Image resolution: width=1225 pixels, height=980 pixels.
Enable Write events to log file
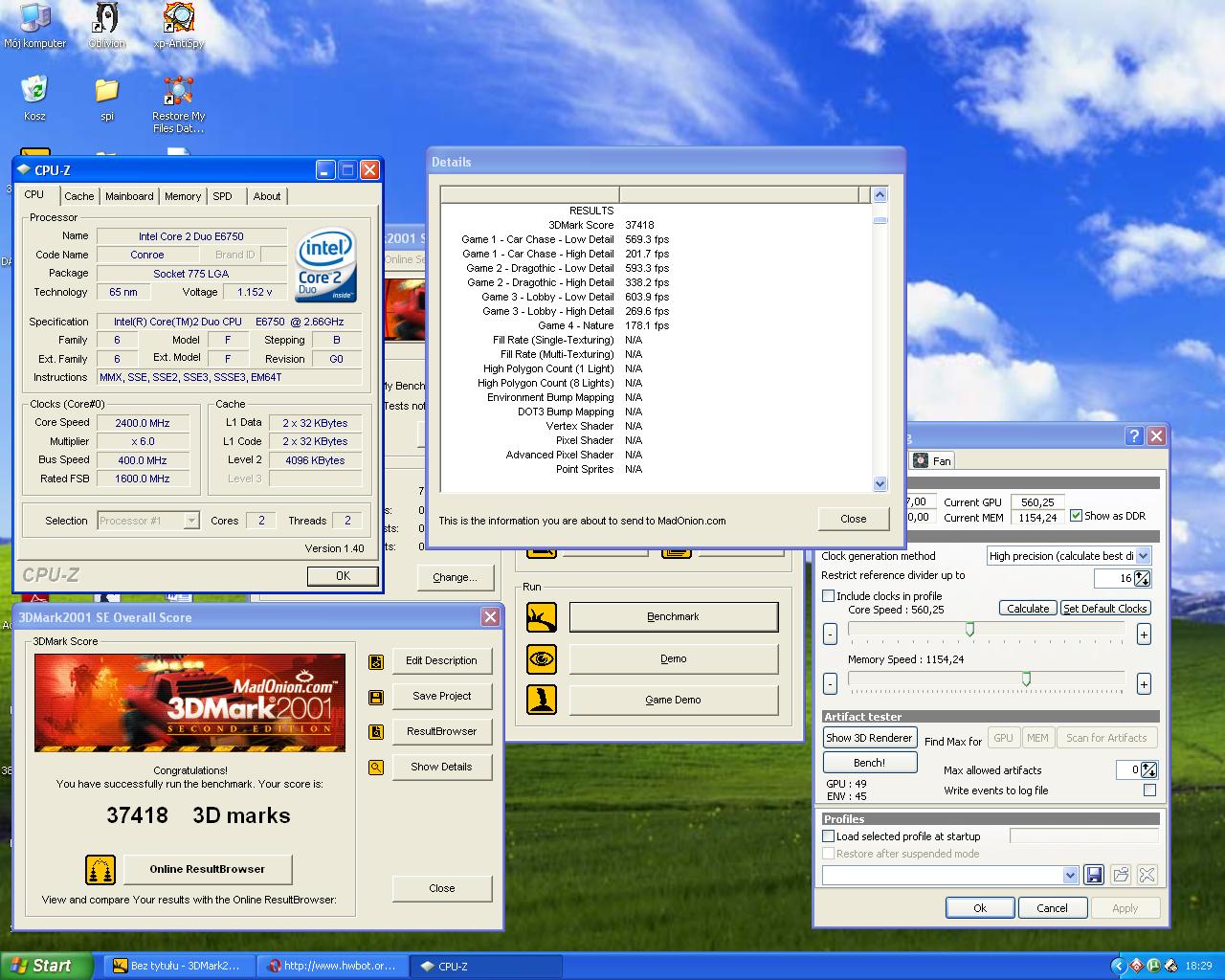click(1149, 791)
